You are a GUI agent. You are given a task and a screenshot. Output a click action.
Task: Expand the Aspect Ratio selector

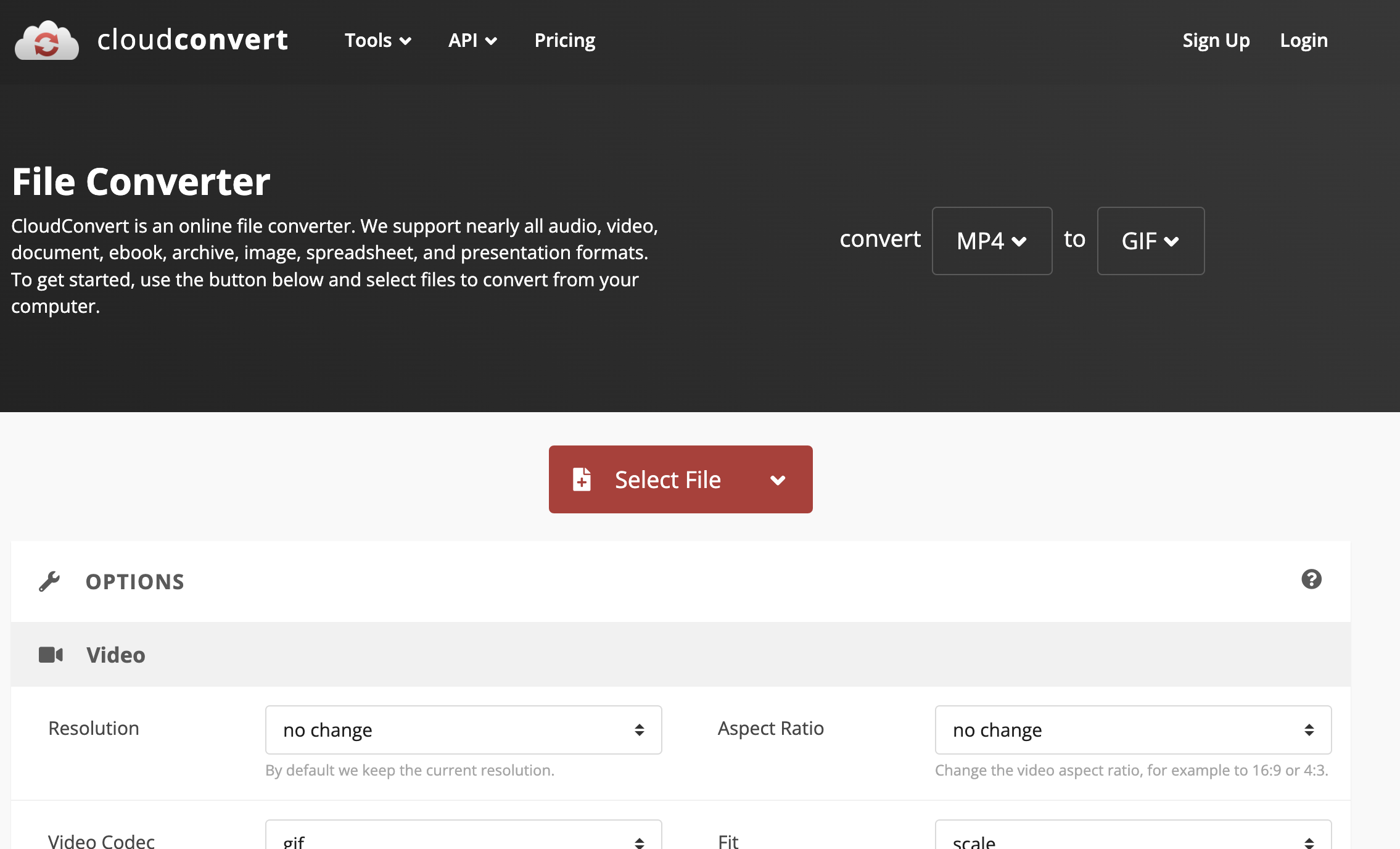point(1132,730)
